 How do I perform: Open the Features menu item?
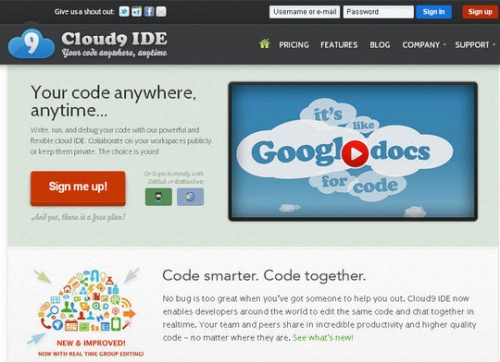(x=339, y=45)
